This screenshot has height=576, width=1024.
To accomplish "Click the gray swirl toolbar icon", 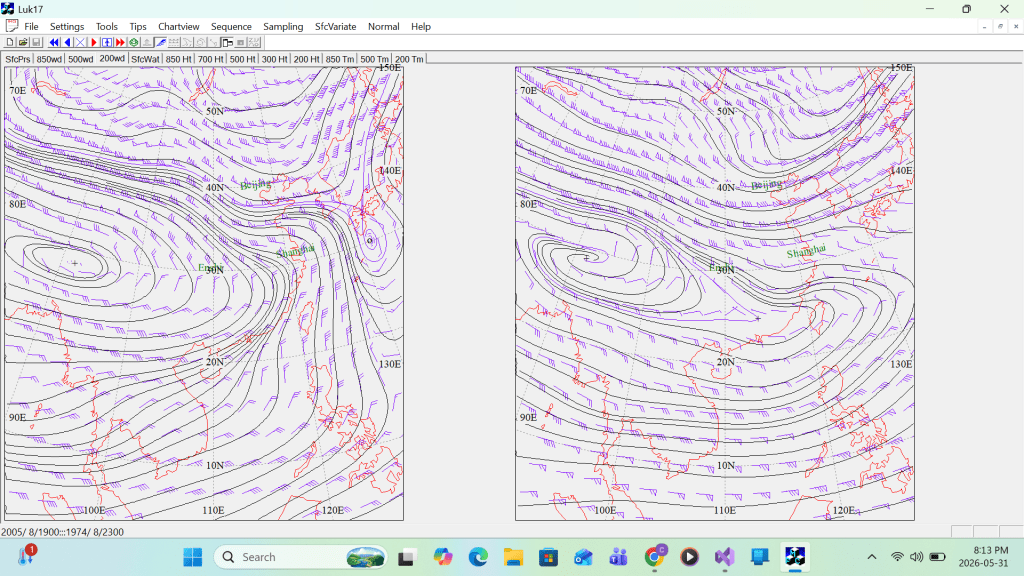I will click(200, 42).
